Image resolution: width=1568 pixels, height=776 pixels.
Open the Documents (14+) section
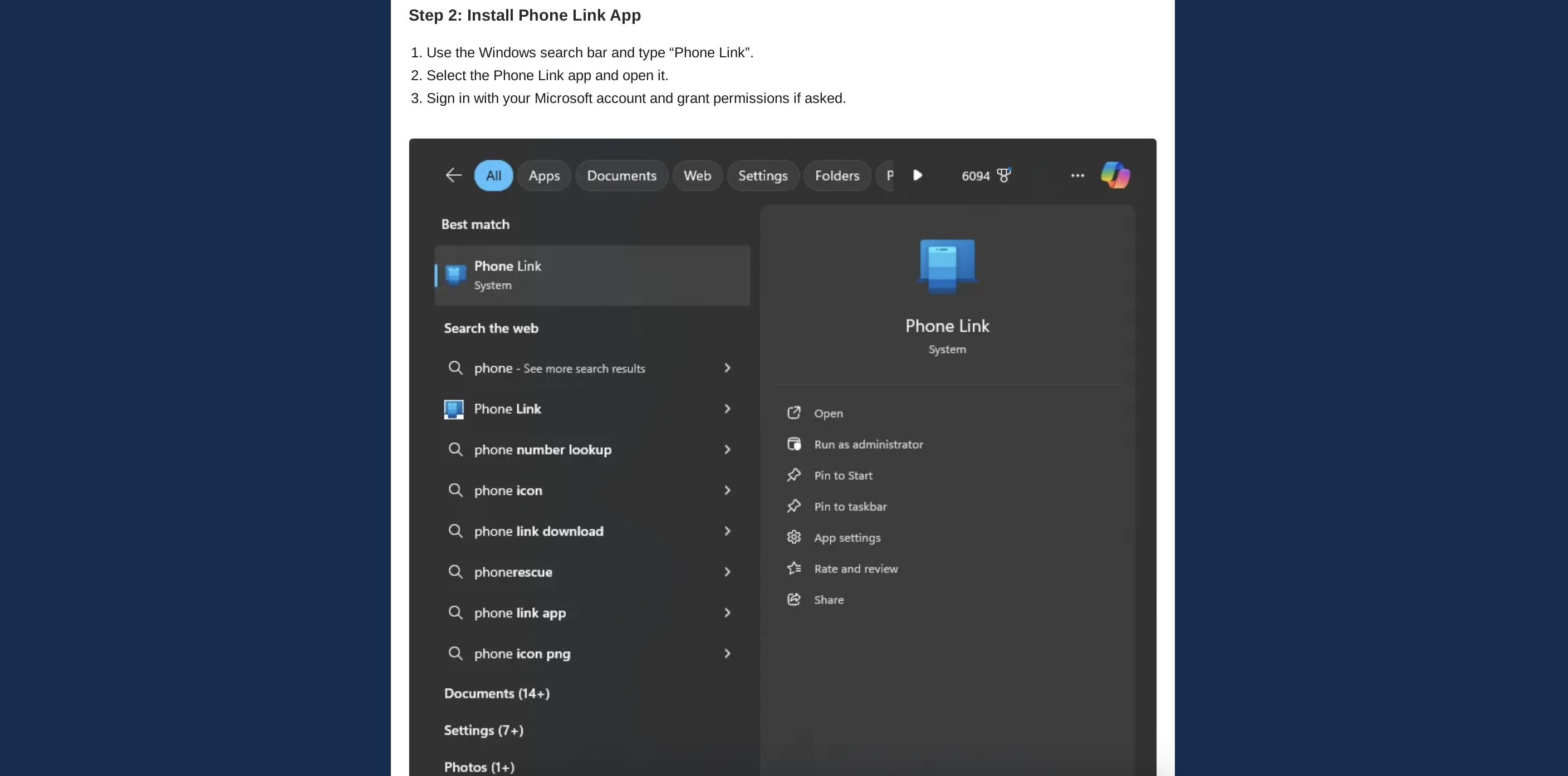tap(497, 693)
